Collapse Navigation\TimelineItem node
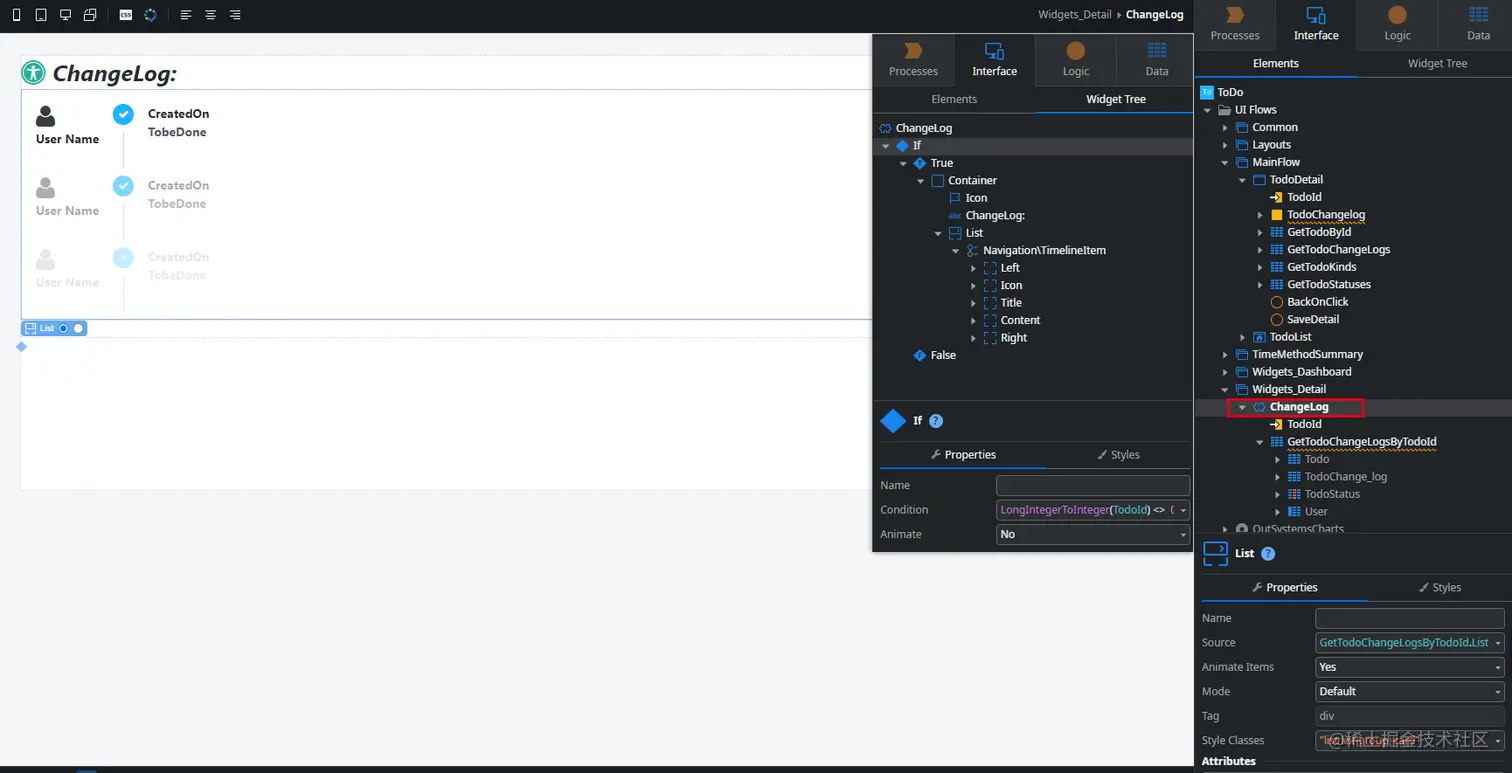 [956, 251]
